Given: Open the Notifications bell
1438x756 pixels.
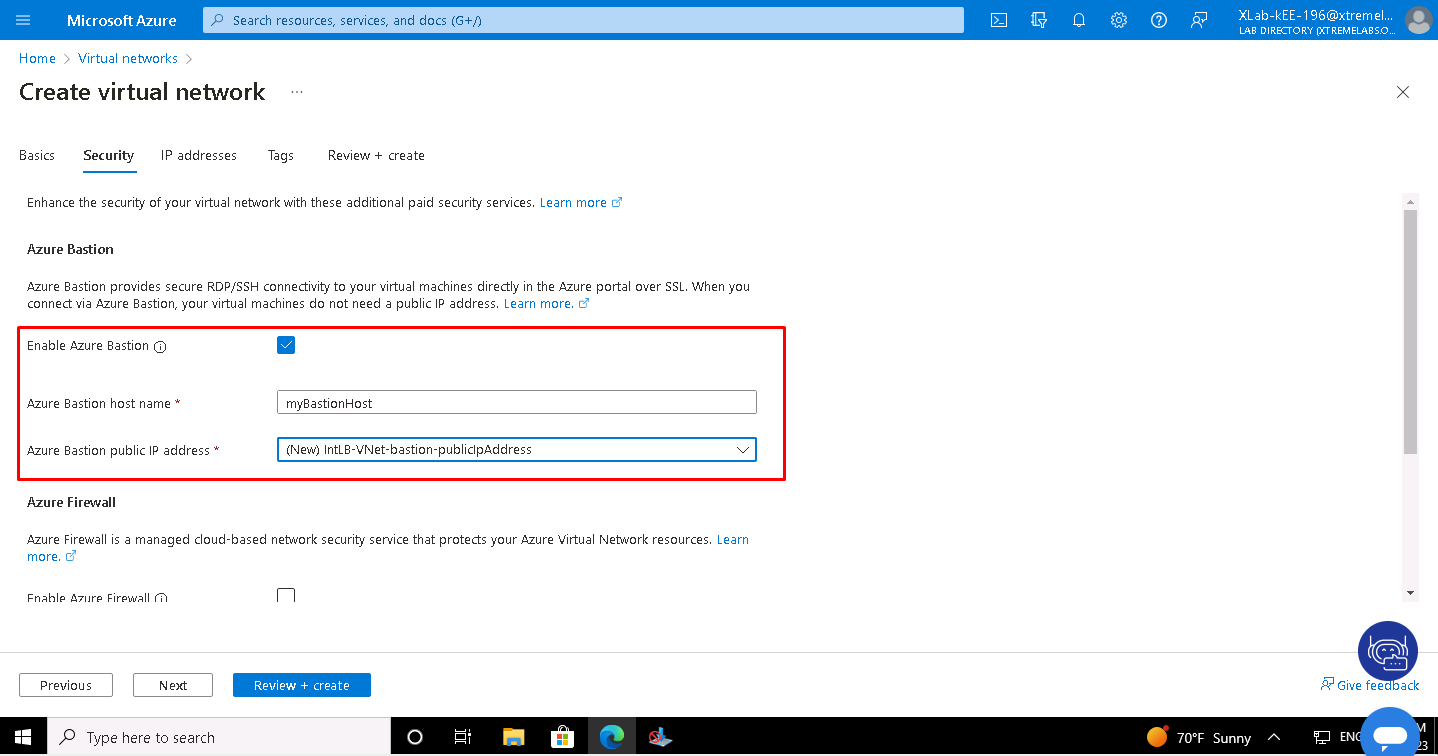Looking at the screenshot, I should [1078, 19].
